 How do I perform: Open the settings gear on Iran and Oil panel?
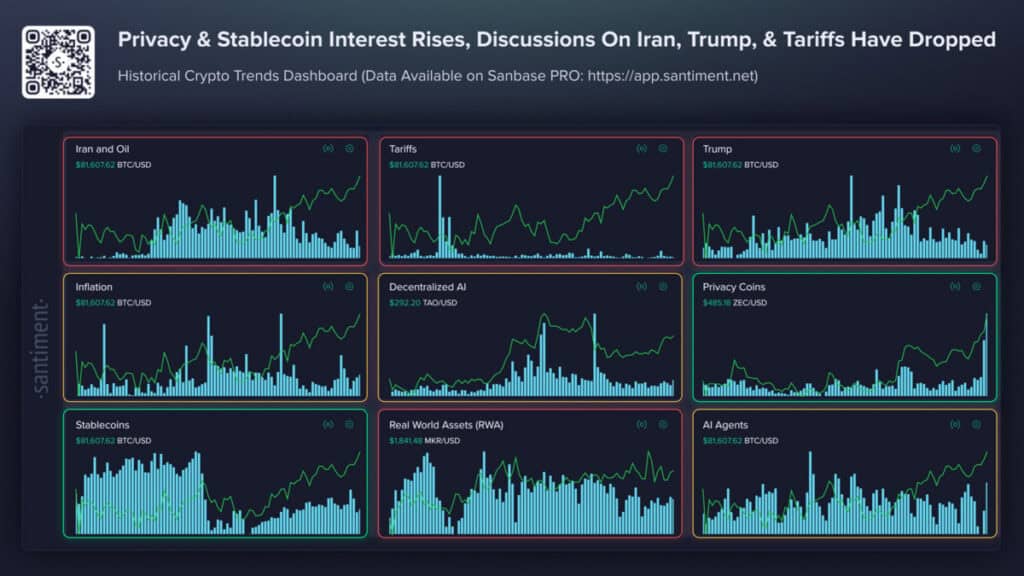click(x=349, y=149)
